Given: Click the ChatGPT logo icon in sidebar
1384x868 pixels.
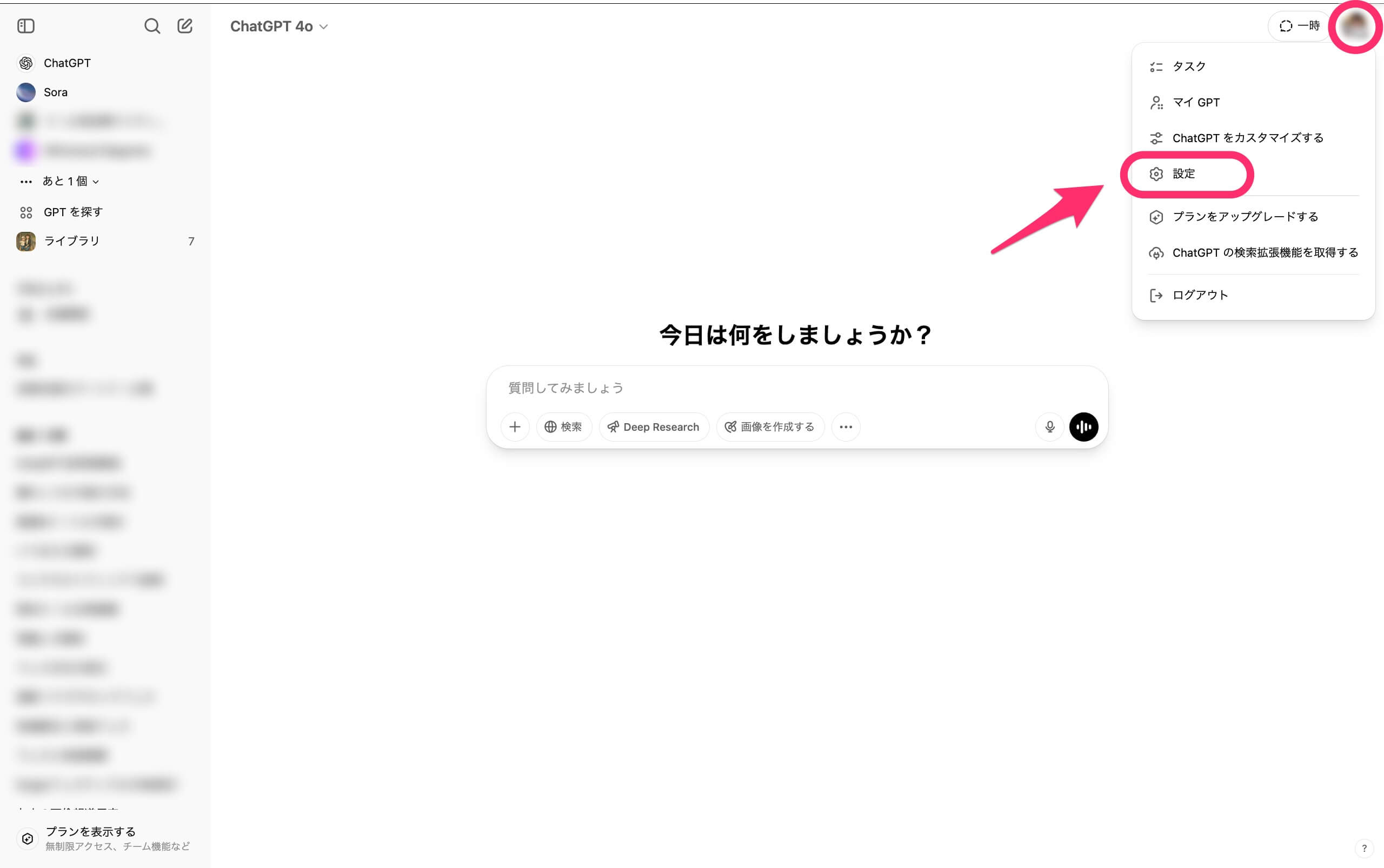Looking at the screenshot, I should [26, 63].
